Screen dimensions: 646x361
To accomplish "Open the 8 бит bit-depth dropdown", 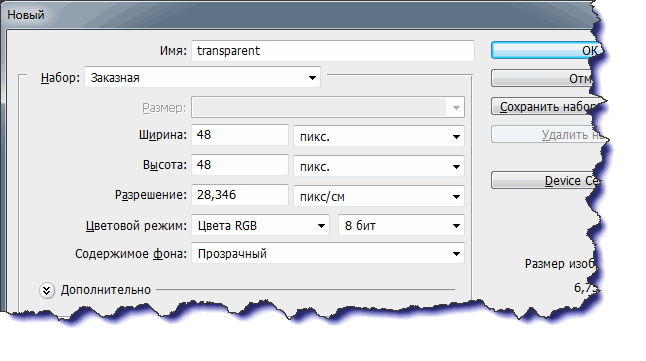I will point(401,225).
